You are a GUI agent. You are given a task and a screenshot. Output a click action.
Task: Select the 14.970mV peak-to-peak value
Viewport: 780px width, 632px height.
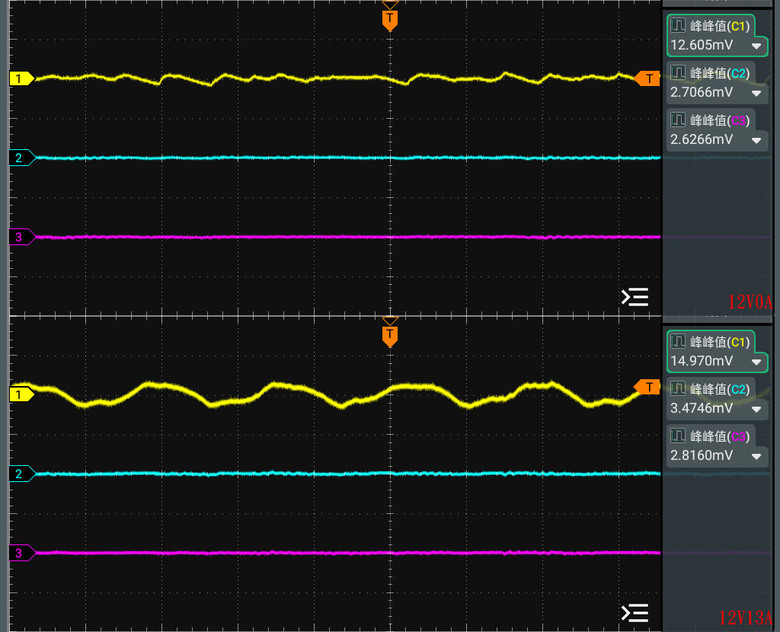(701, 361)
